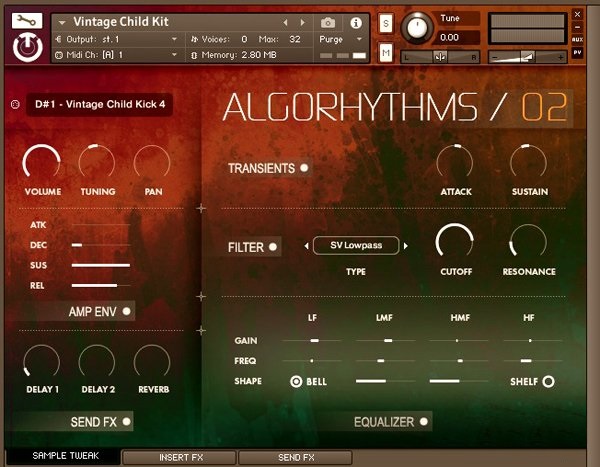Minimize instrument header view
The width and height of the screenshot is (600, 467).
pos(577,27)
